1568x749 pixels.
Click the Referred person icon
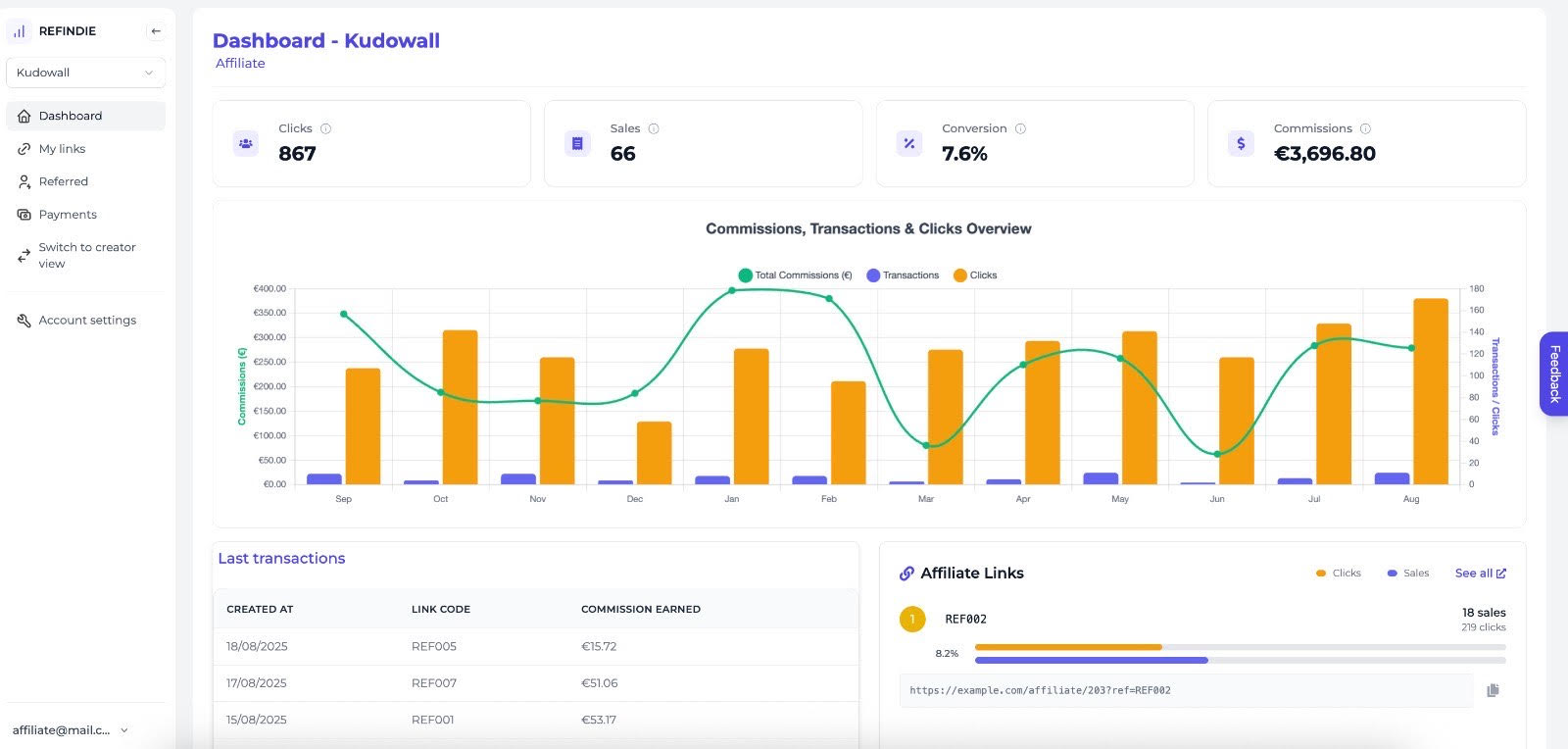point(24,182)
